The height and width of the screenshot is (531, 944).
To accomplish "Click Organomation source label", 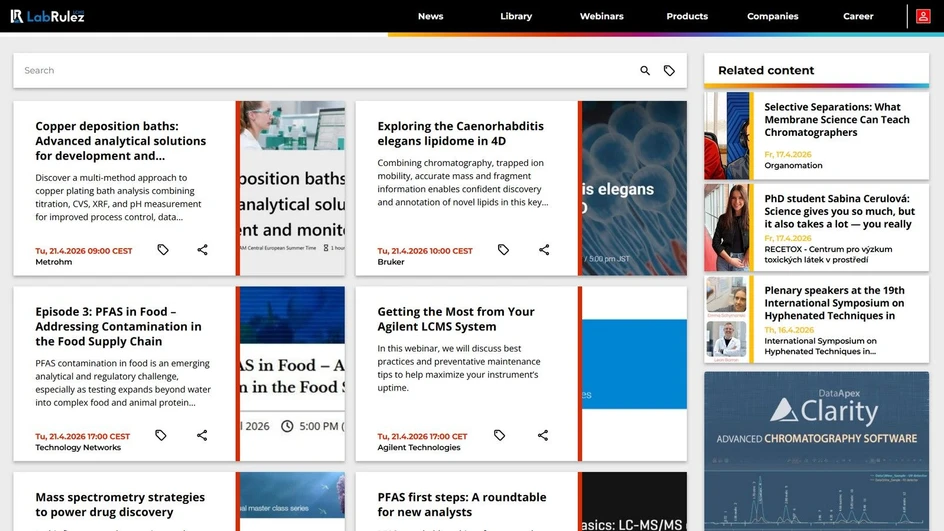I will [x=793, y=165].
